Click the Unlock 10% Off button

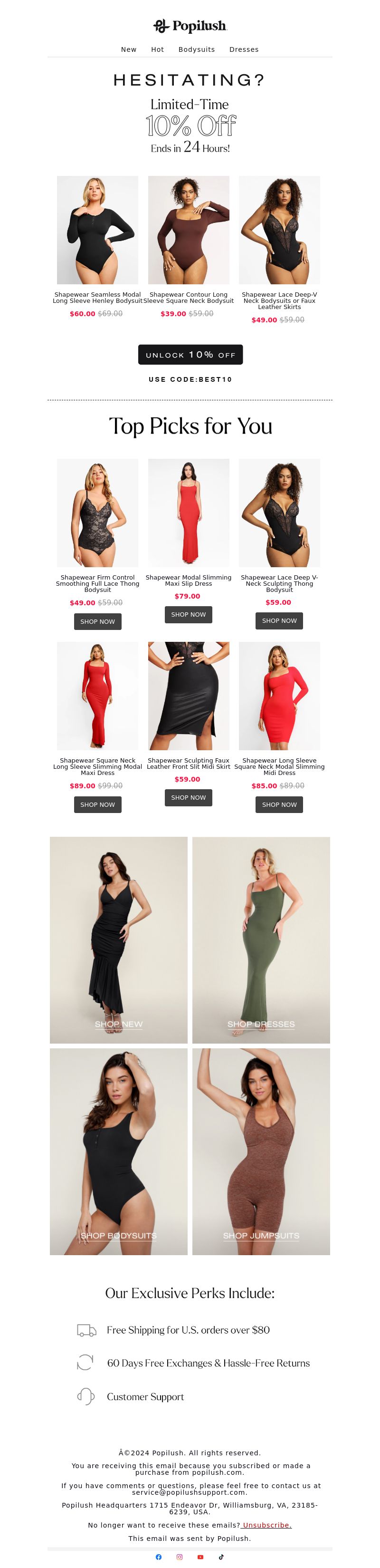pos(190,354)
